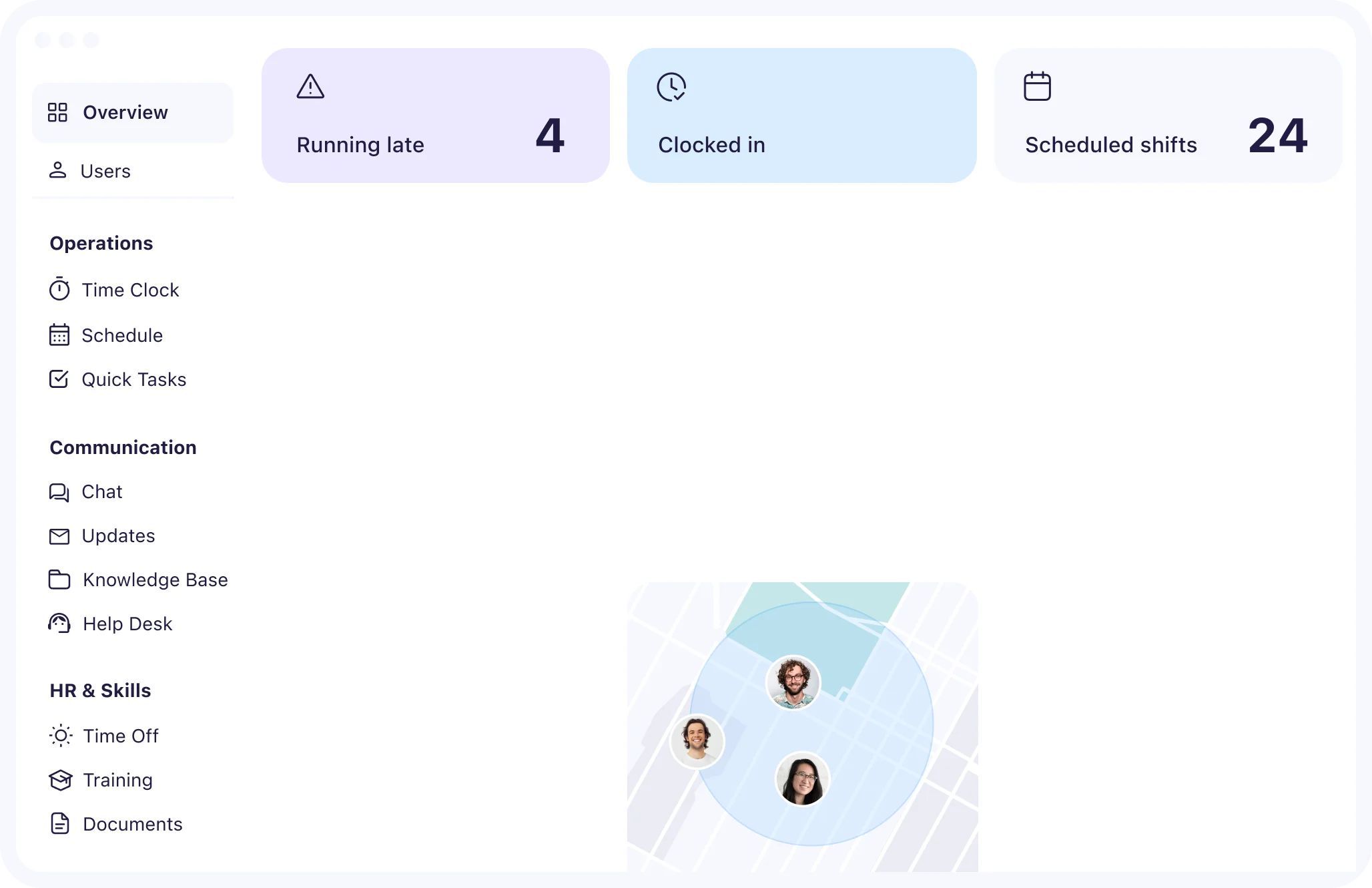Click the bearded man with glasses avatar
Image resolution: width=1372 pixels, height=888 pixels.
tap(793, 682)
